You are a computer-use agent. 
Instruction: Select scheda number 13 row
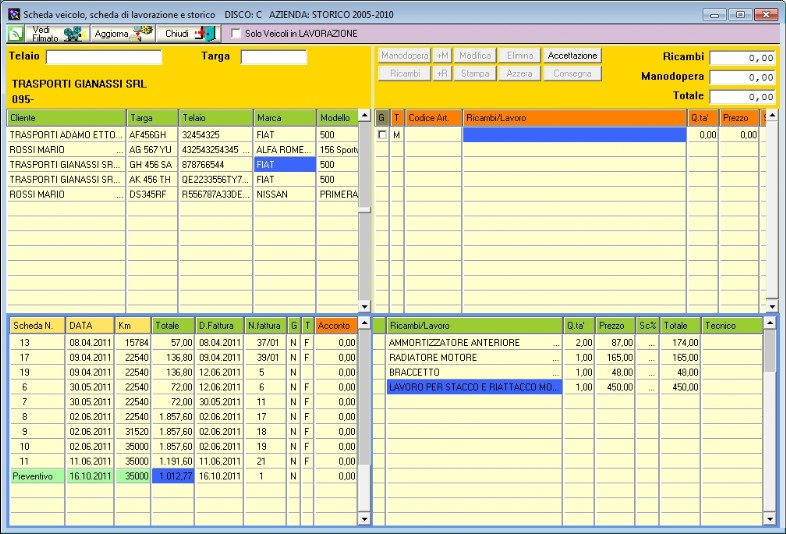(183, 342)
